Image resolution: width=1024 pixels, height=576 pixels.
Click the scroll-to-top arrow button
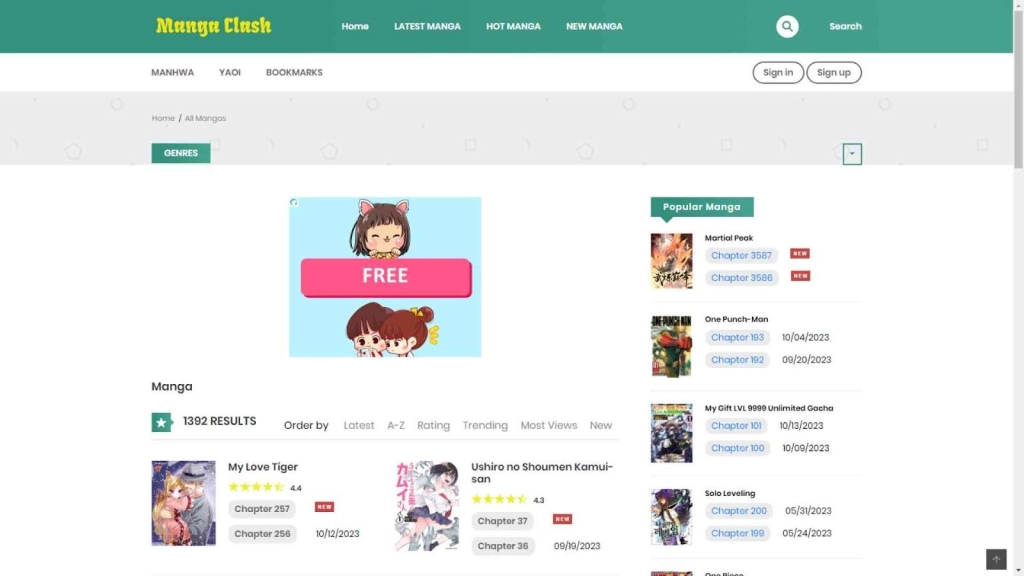click(x=996, y=559)
